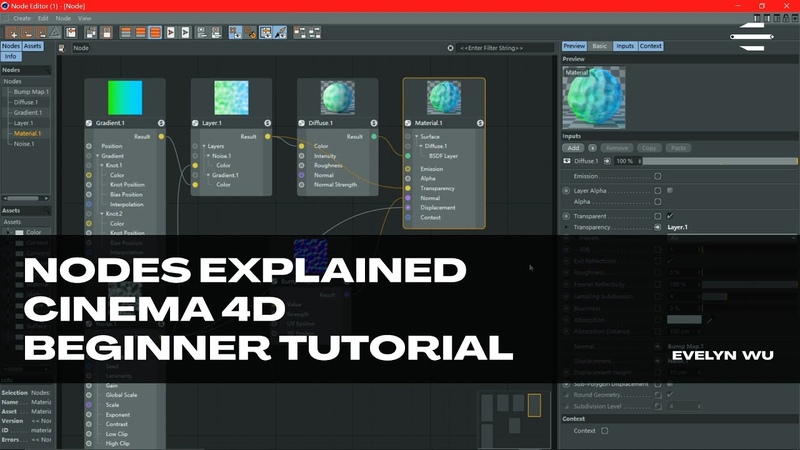Click the Nodes panel horizontal scrollbar
800x450 pixels.
pos(26,198)
